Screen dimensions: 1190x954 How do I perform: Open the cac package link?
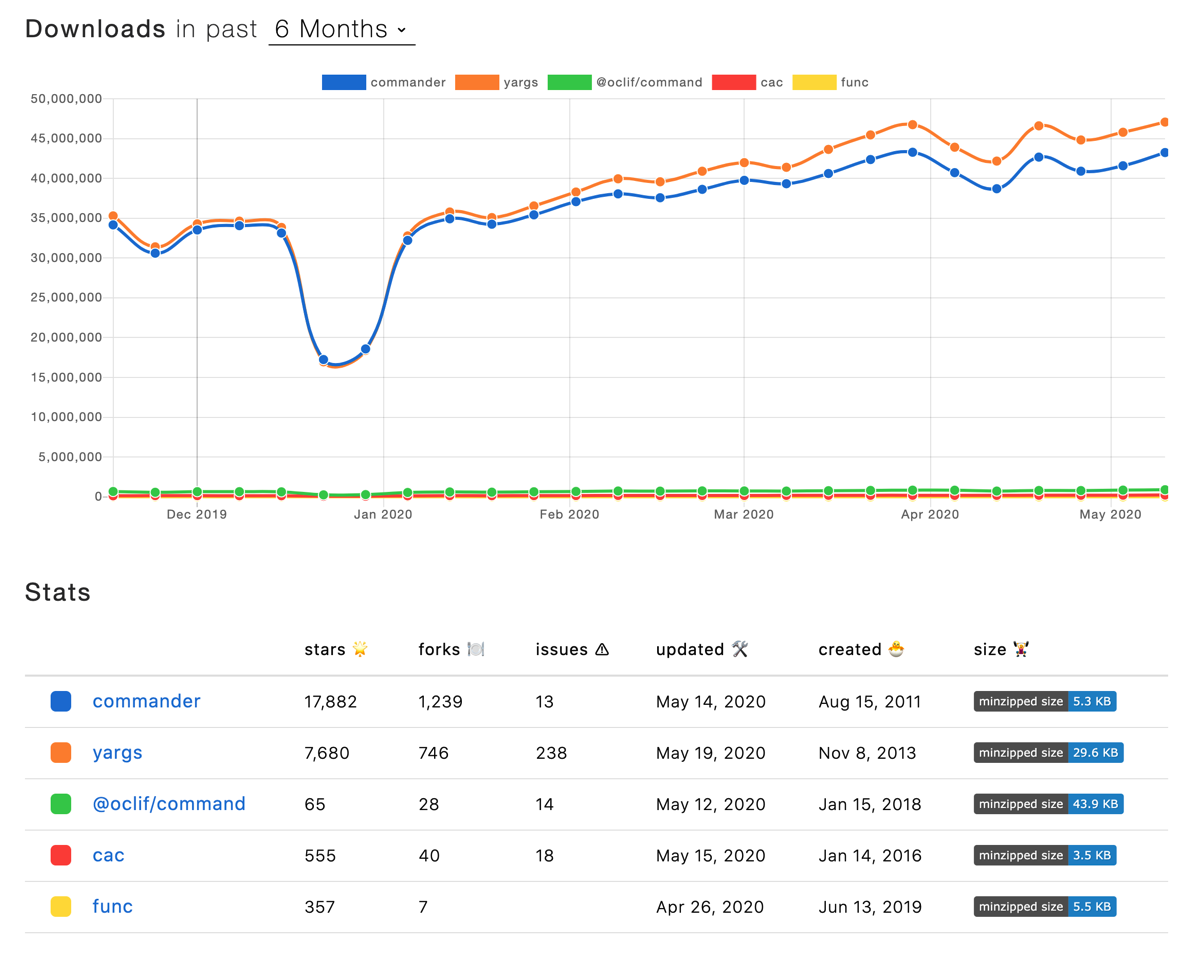[109, 855]
